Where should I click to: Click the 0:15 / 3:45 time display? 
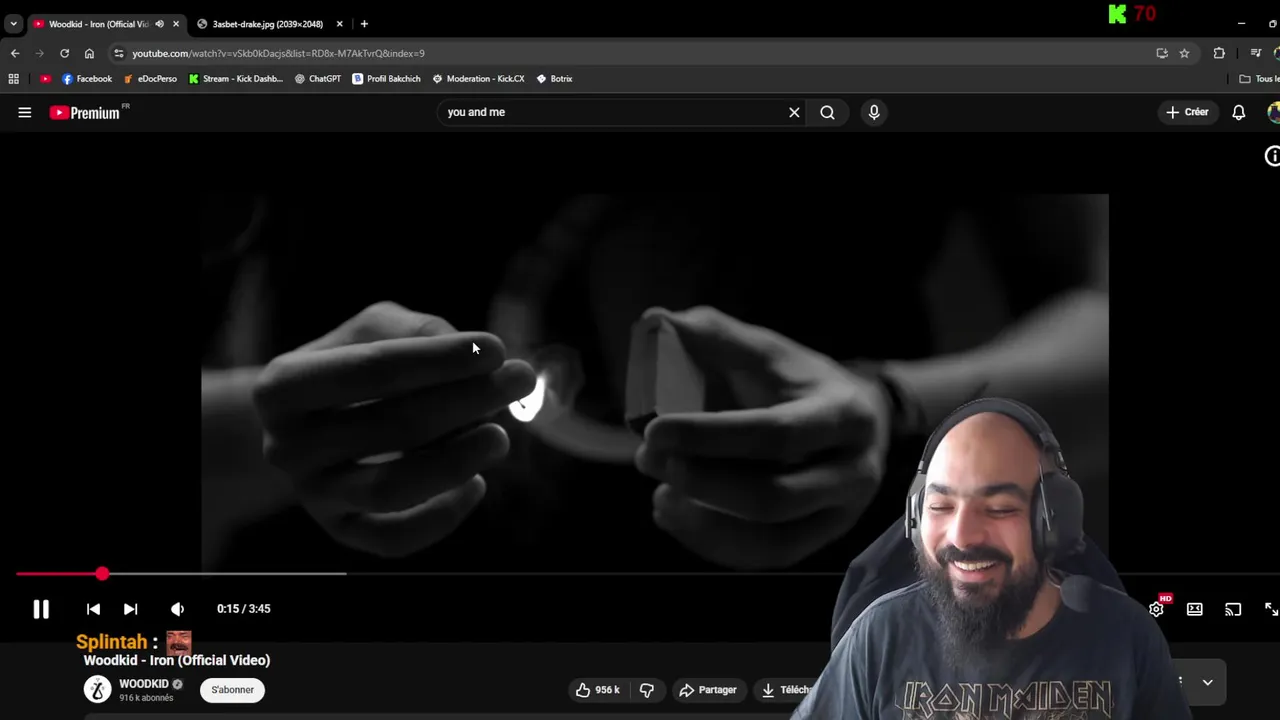click(243, 609)
